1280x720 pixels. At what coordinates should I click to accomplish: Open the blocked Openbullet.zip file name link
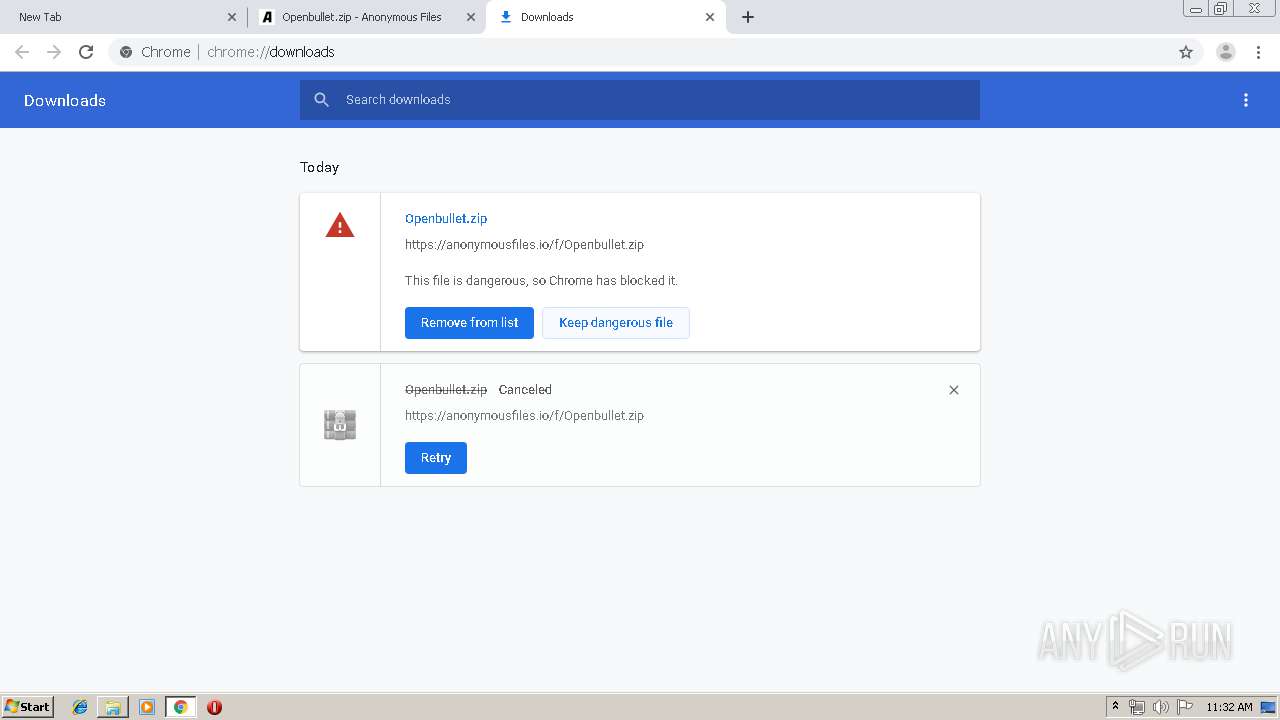coord(446,219)
